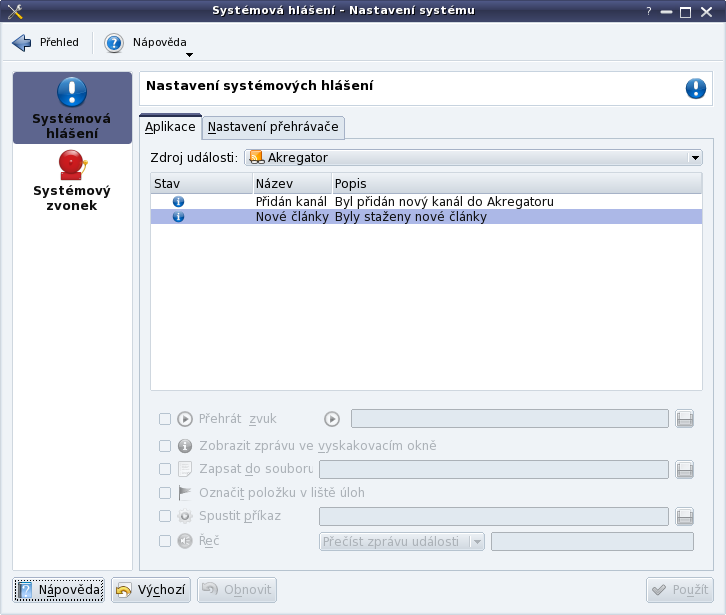Expand the Nápověda toolbar menu arrow

coord(189,55)
